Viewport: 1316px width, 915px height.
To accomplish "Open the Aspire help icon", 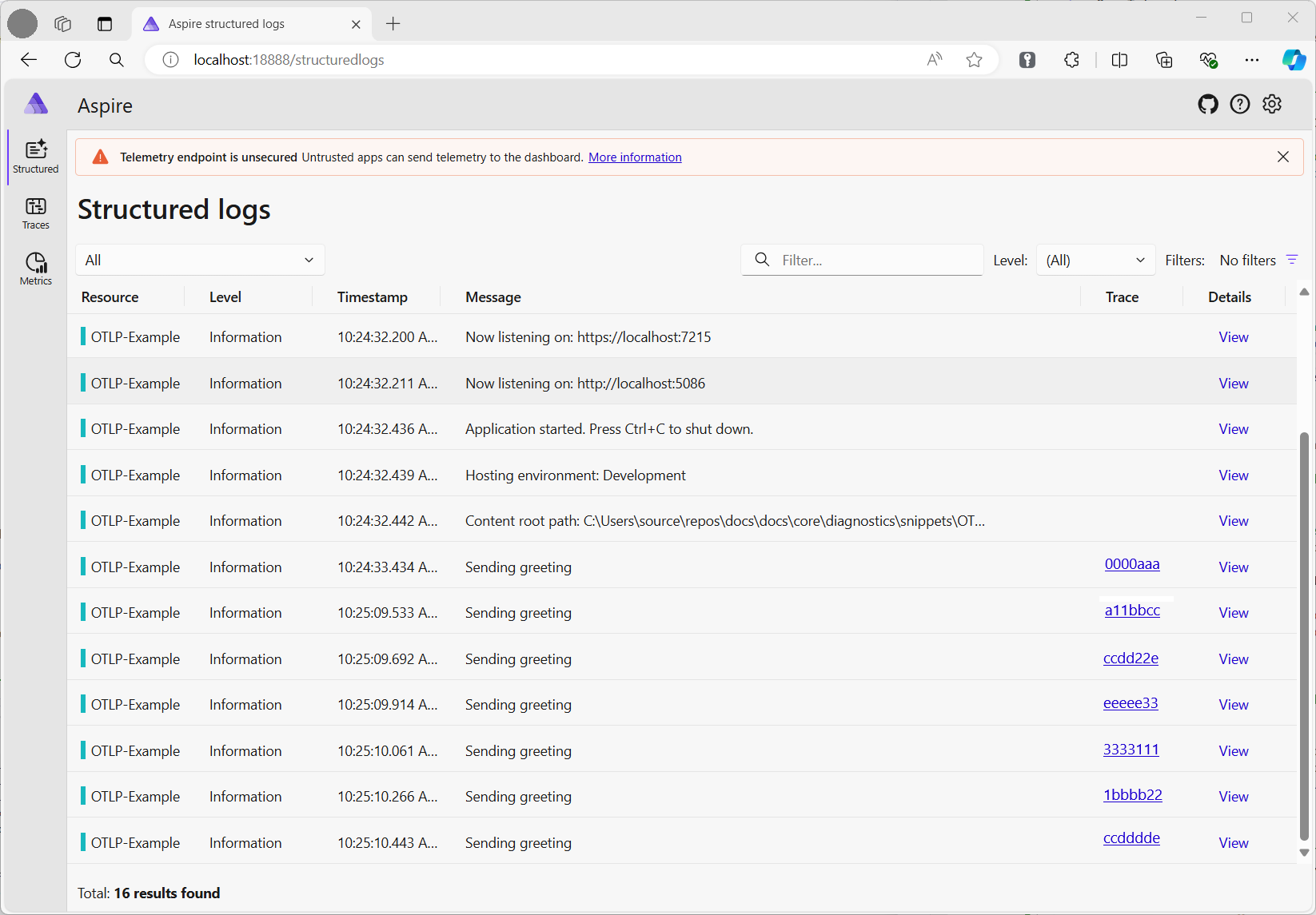I will click(x=1239, y=105).
